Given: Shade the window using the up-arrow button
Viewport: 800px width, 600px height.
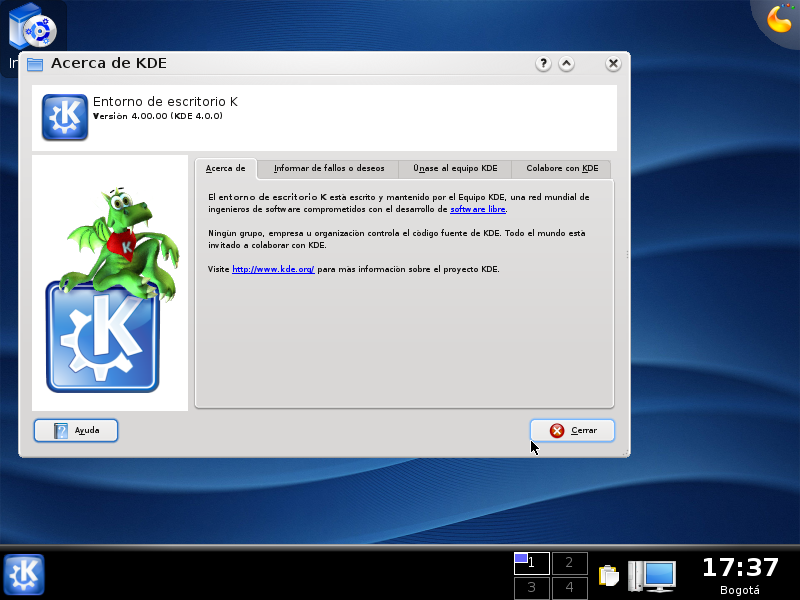Looking at the screenshot, I should click(566, 63).
